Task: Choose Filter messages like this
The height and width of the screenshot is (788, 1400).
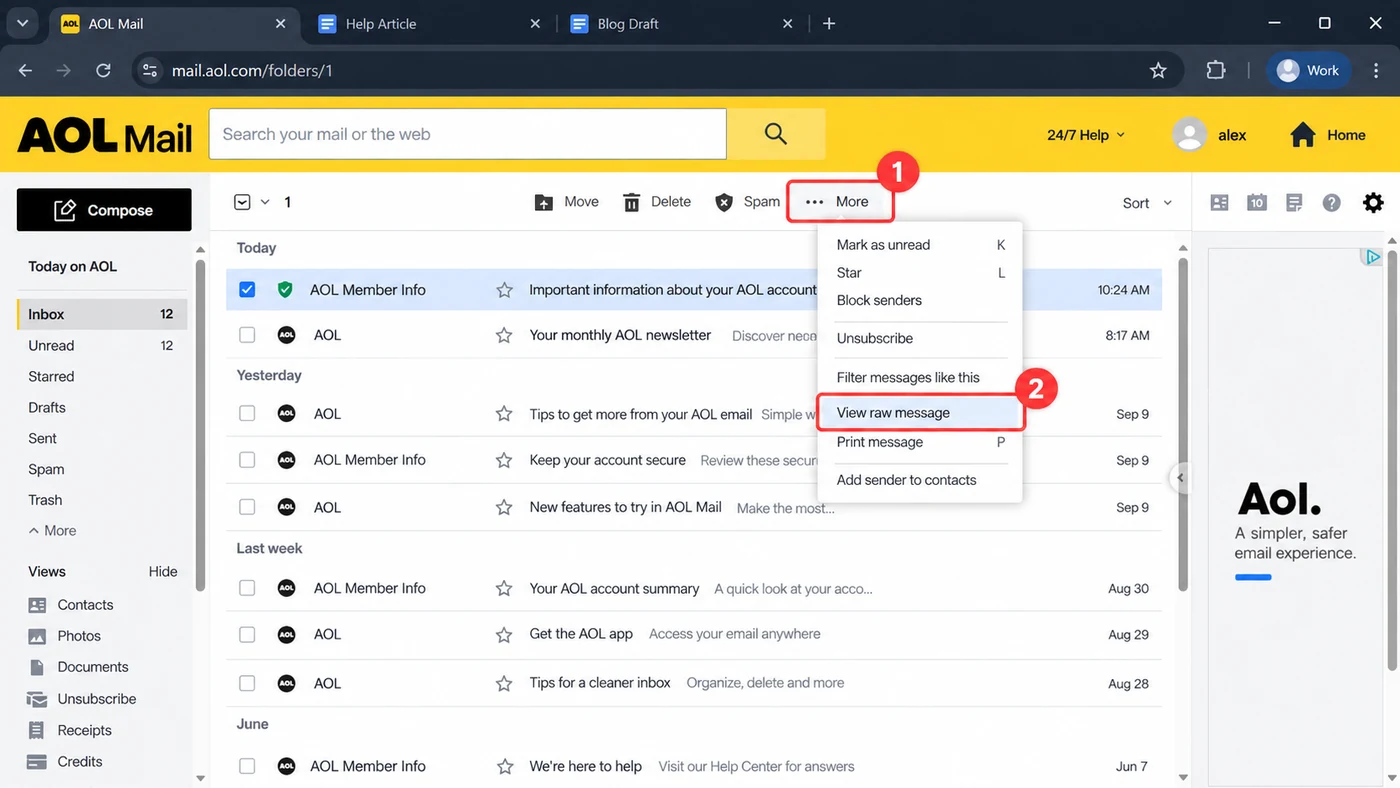Action: click(920, 377)
